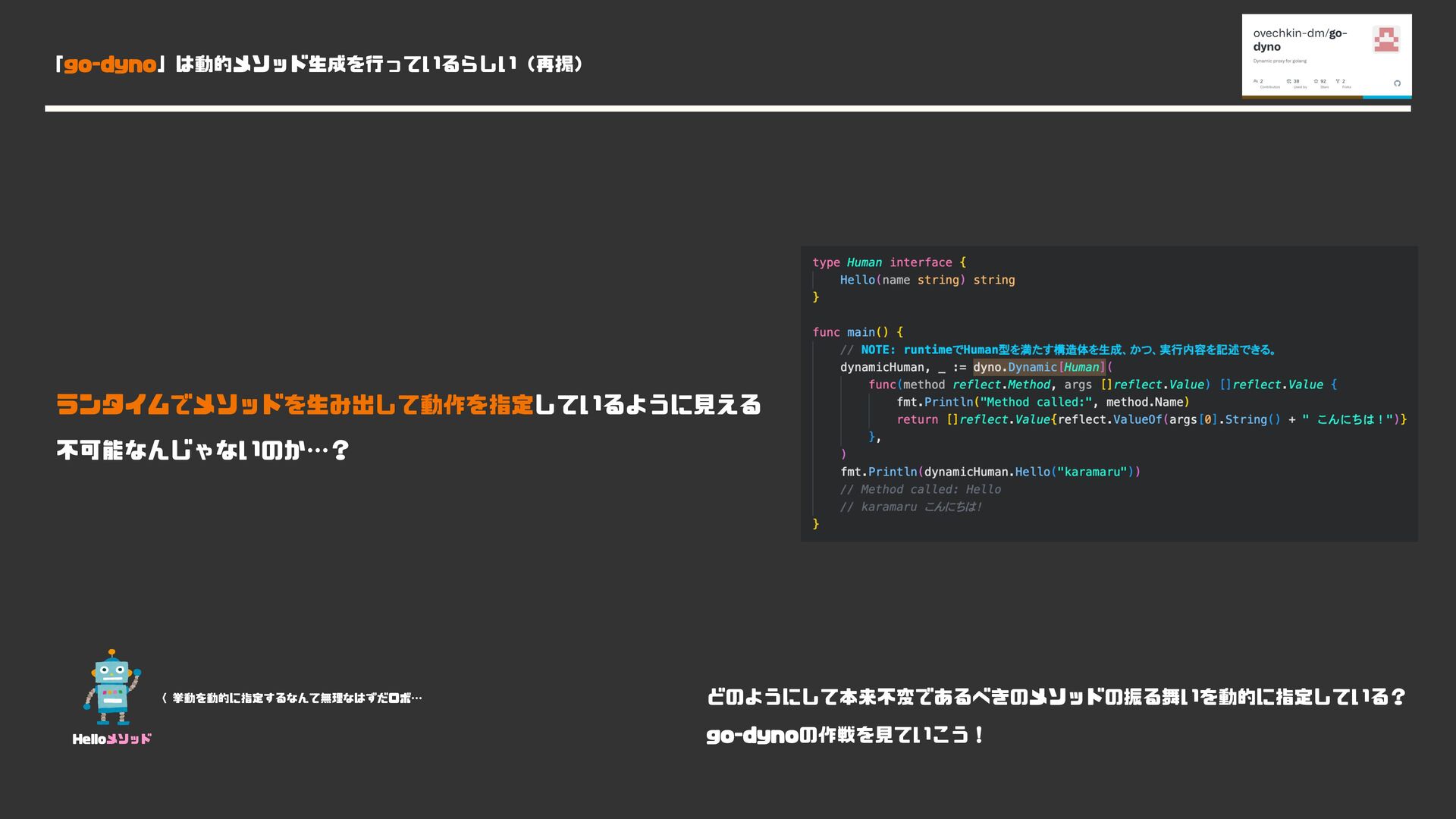This screenshot has height=819, width=1456.
Task: Click the 'Used by' package icon
Action: pyautogui.click(x=1288, y=81)
